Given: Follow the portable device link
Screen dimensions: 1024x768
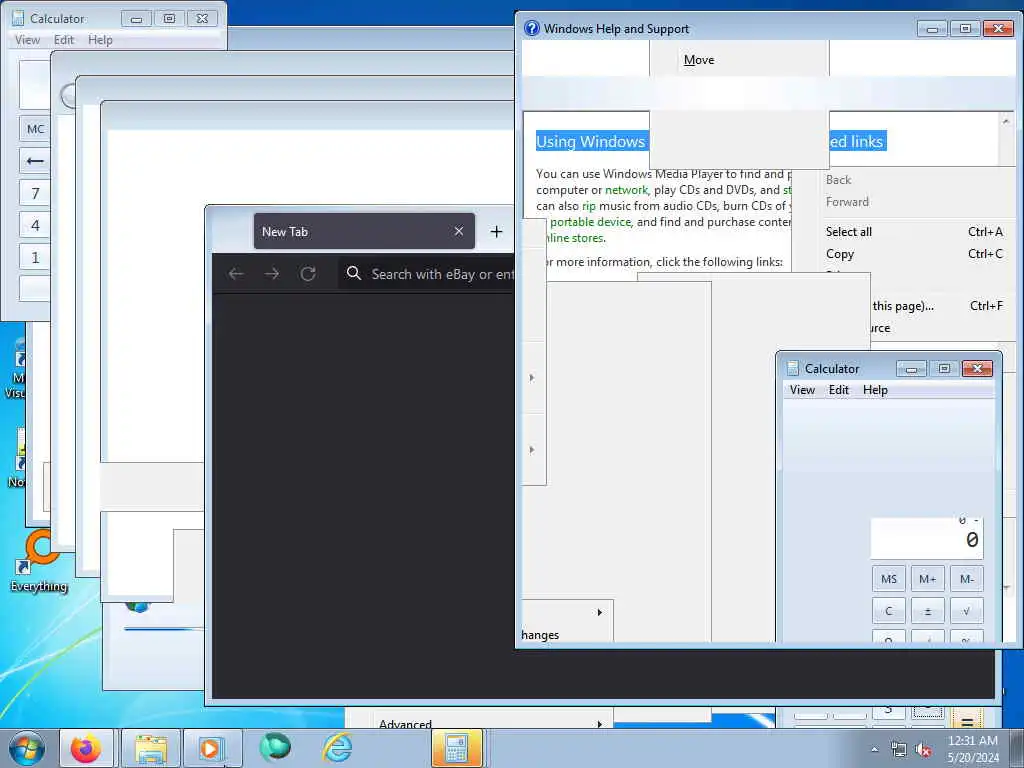Looking at the screenshot, I should tap(590, 222).
